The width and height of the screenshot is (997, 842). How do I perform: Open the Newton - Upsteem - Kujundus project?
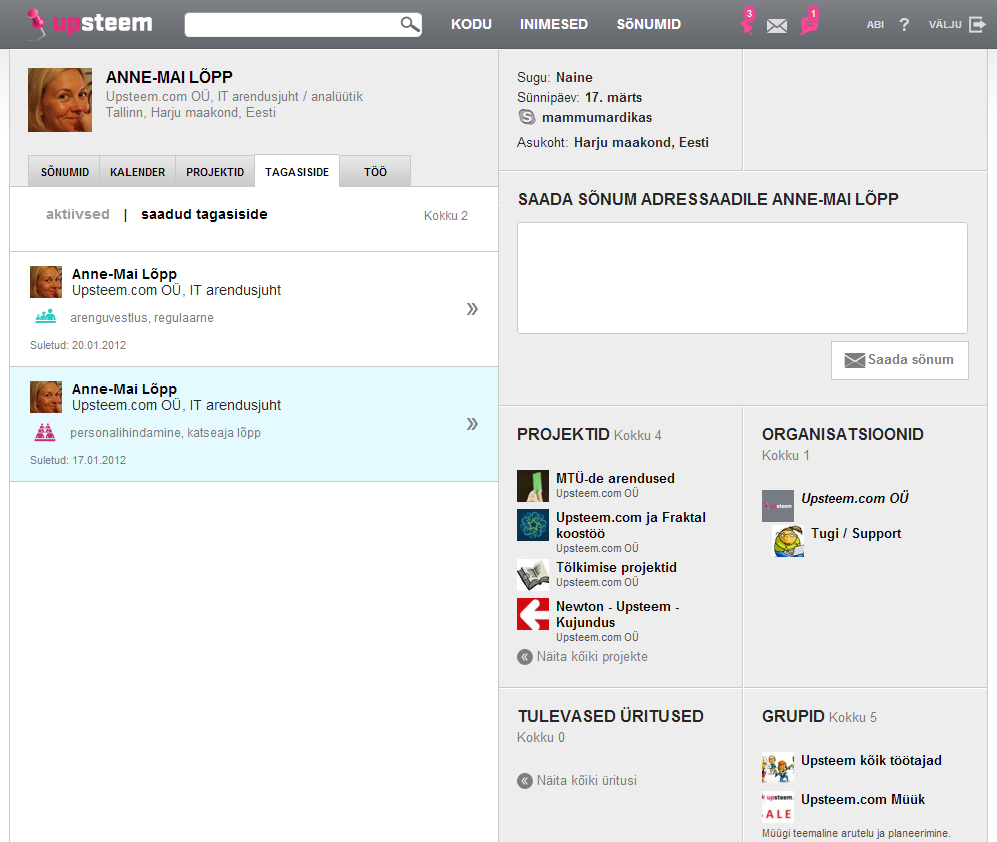point(617,614)
